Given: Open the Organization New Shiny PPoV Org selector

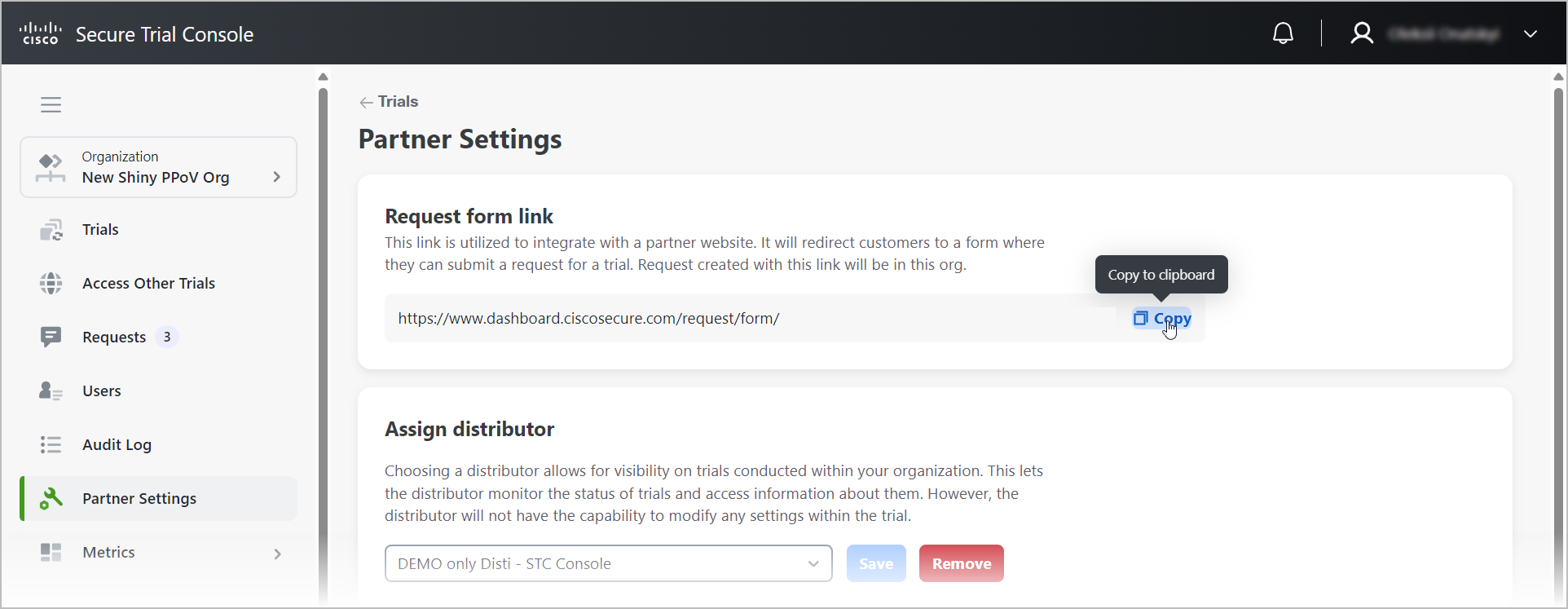Looking at the screenshot, I should [159, 167].
